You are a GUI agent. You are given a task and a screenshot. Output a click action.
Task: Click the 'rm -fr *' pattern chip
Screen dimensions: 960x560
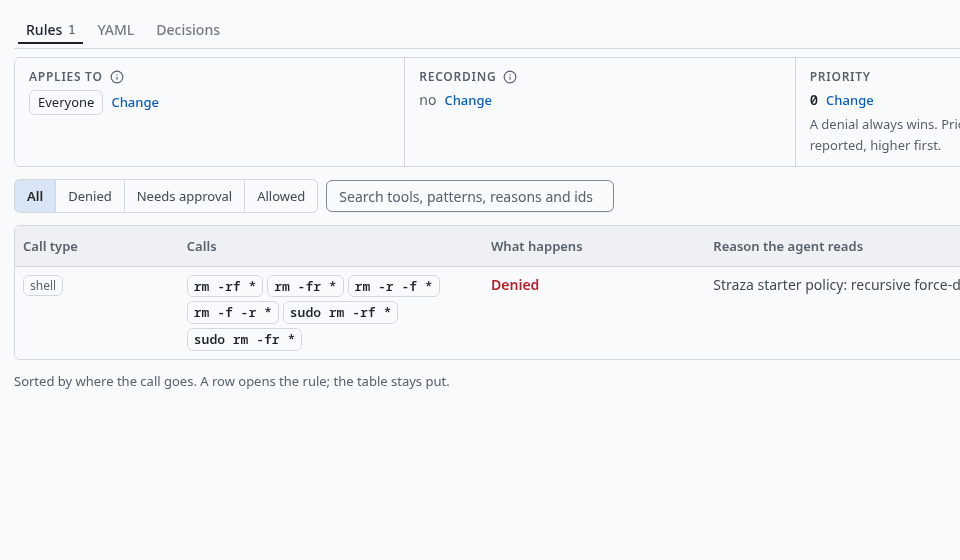pos(306,286)
